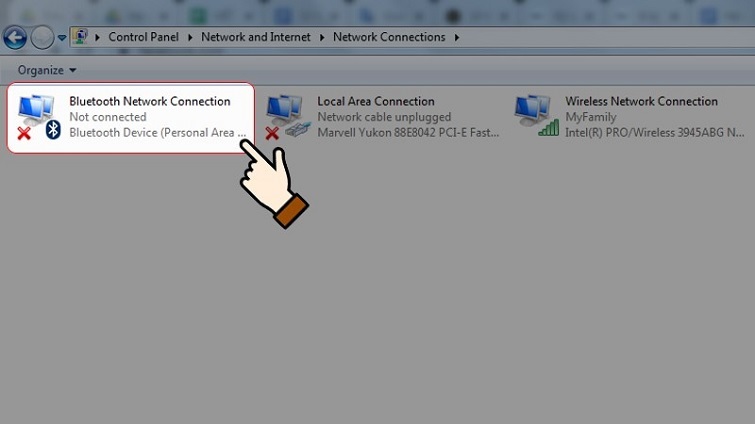Expand the arrow after Network Connections breadcrumb
Image resolution: width=755 pixels, height=424 pixels.
457,37
